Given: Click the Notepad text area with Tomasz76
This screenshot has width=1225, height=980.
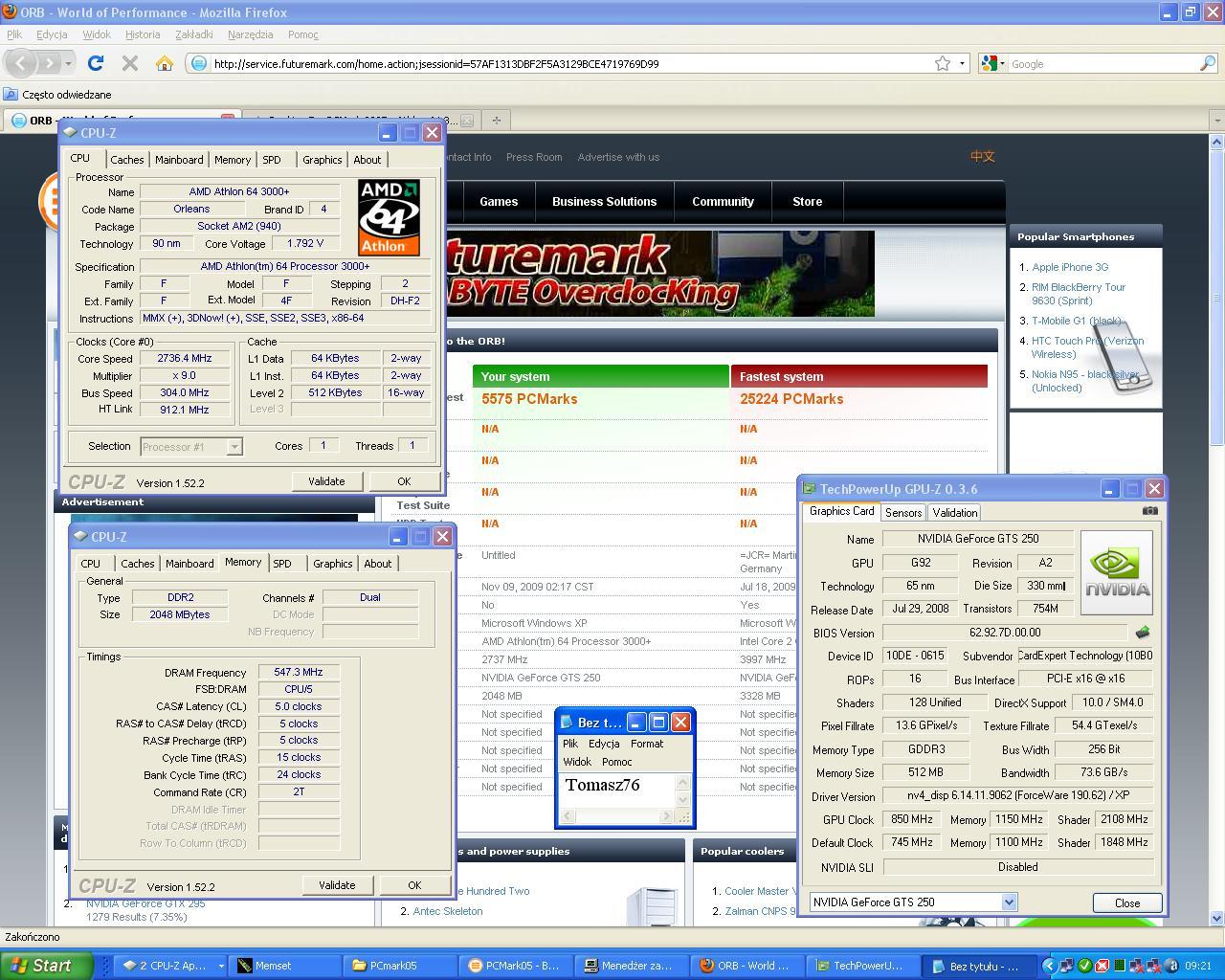Looking at the screenshot, I should tap(618, 791).
